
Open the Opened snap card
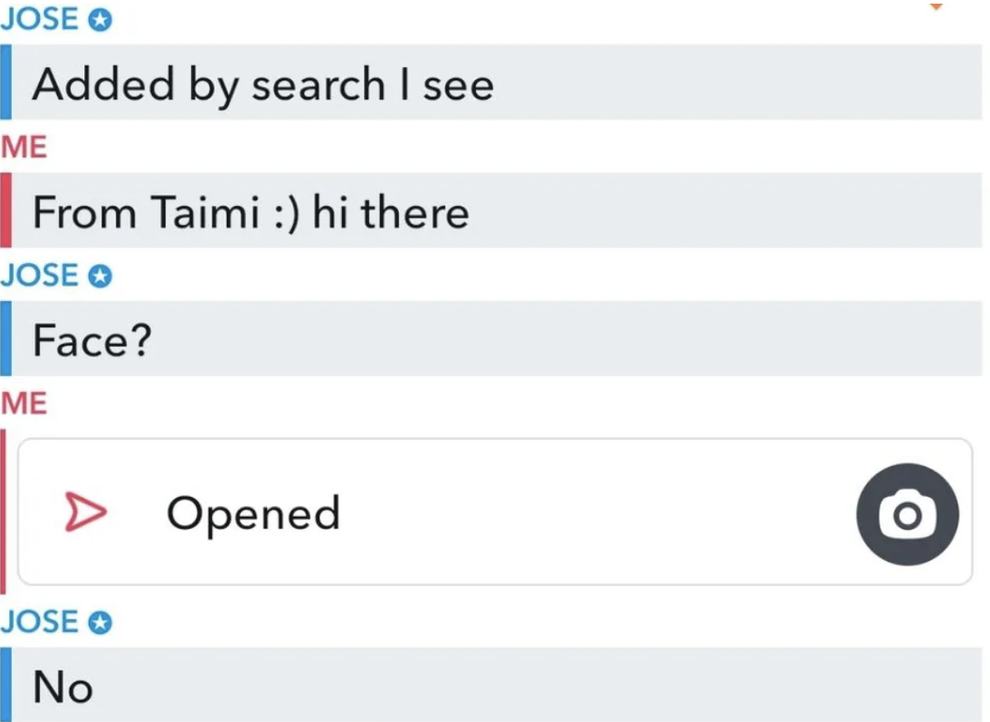pyautogui.click(x=495, y=513)
